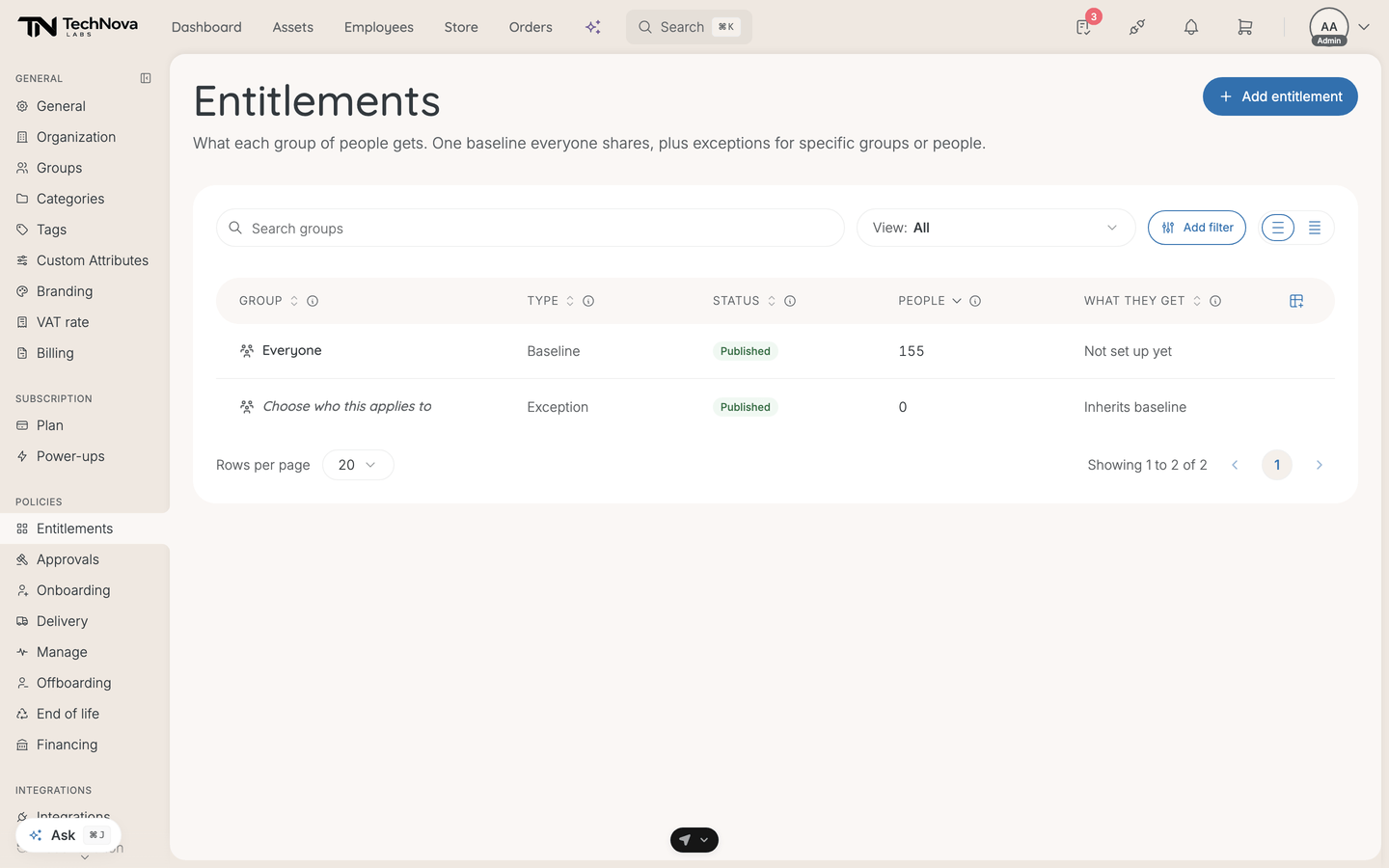Open the Orders menu
The image size is (1389, 868).
[x=531, y=27]
